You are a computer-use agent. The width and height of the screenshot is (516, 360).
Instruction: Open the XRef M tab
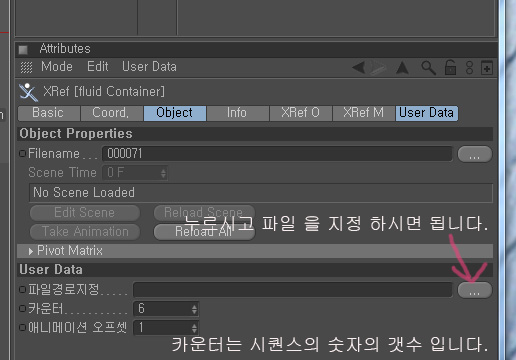pos(364,113)
